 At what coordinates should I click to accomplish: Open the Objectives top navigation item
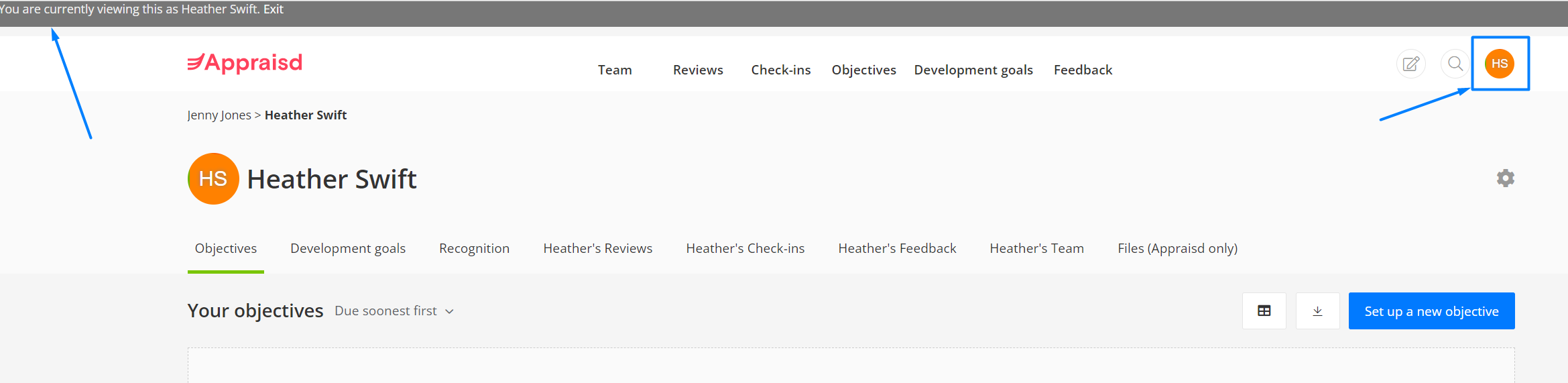pyautogui.click(x=864, y=70)
